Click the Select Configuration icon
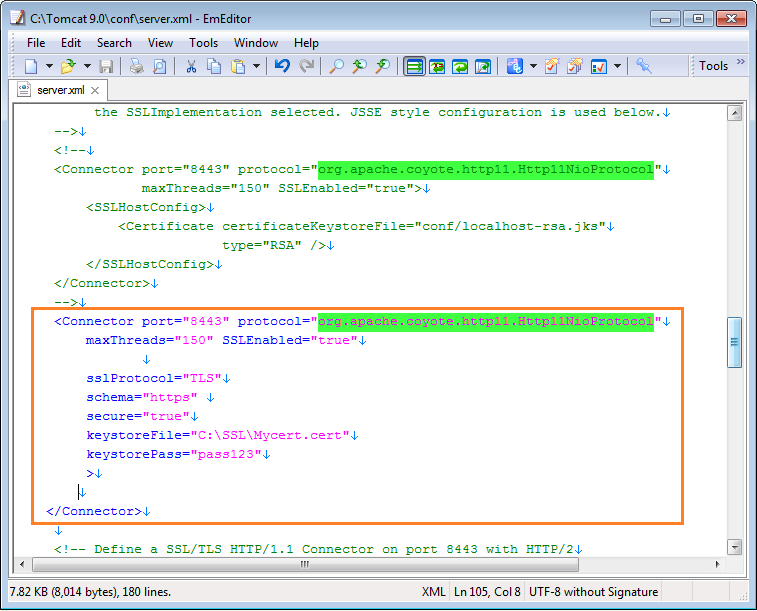Screen dimensions: 757x611 click(x=515, y=66)
